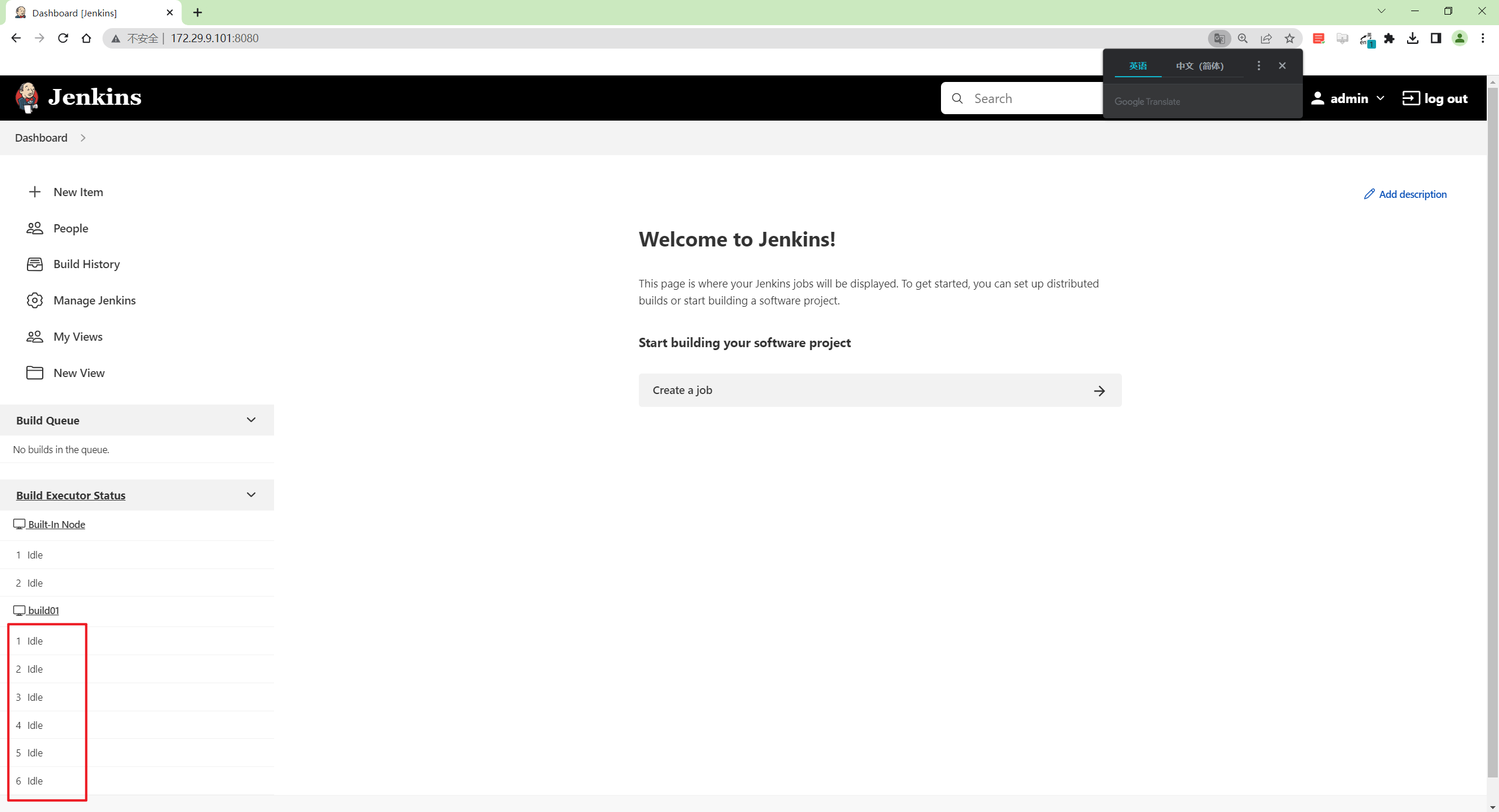Click 'Welcome to Jenkins!' heading

737,239
